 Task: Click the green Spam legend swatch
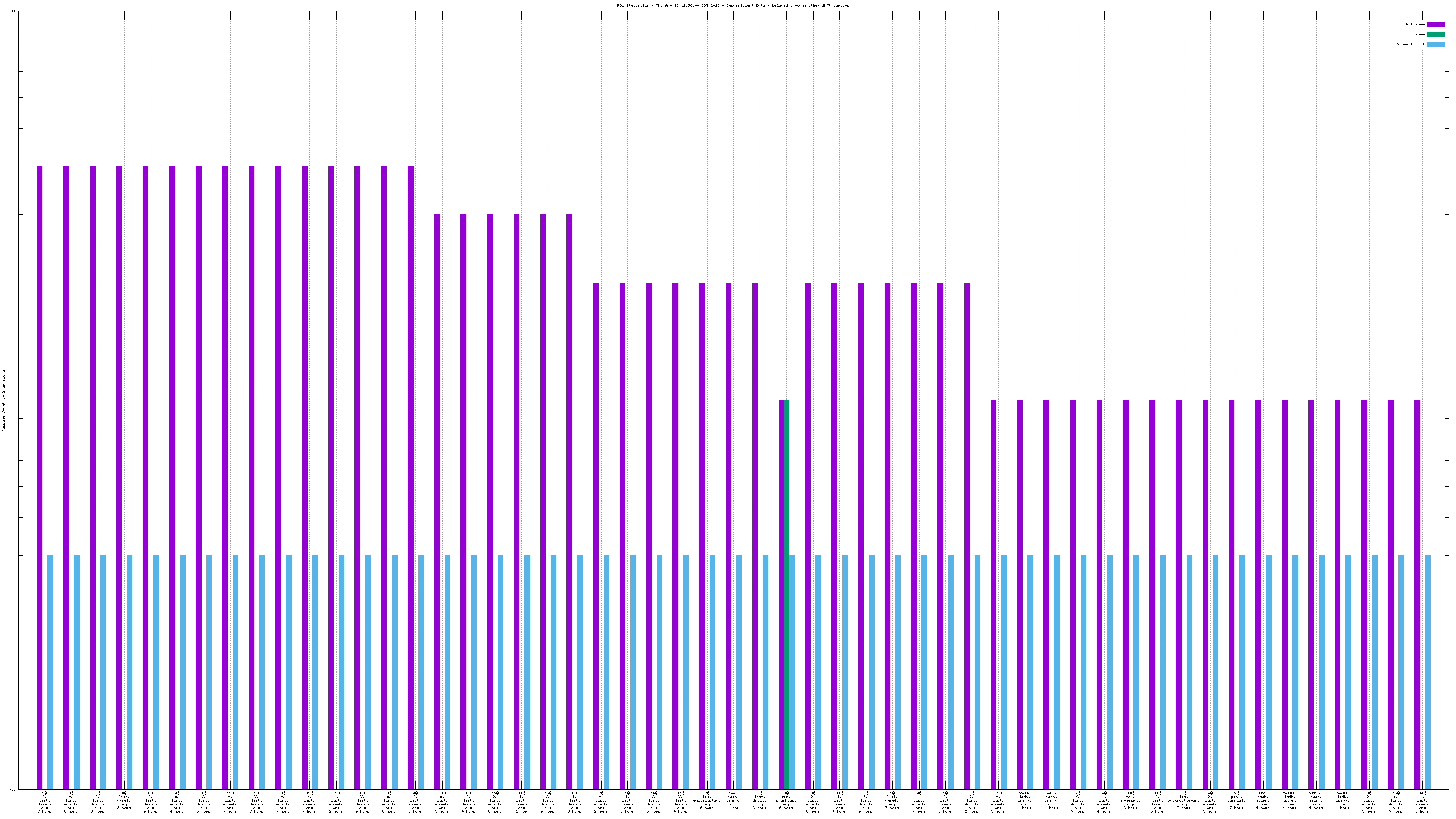click(1435, 35)
